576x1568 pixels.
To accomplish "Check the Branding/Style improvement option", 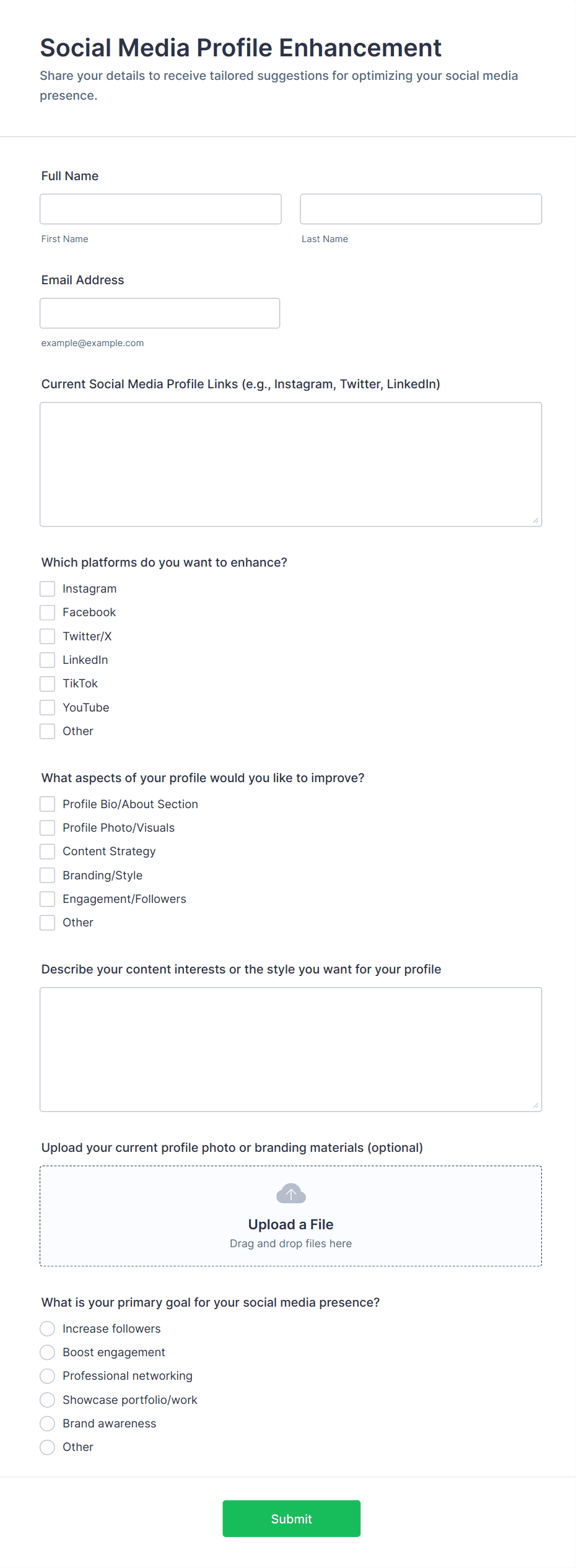I will [x=47, y=875].
